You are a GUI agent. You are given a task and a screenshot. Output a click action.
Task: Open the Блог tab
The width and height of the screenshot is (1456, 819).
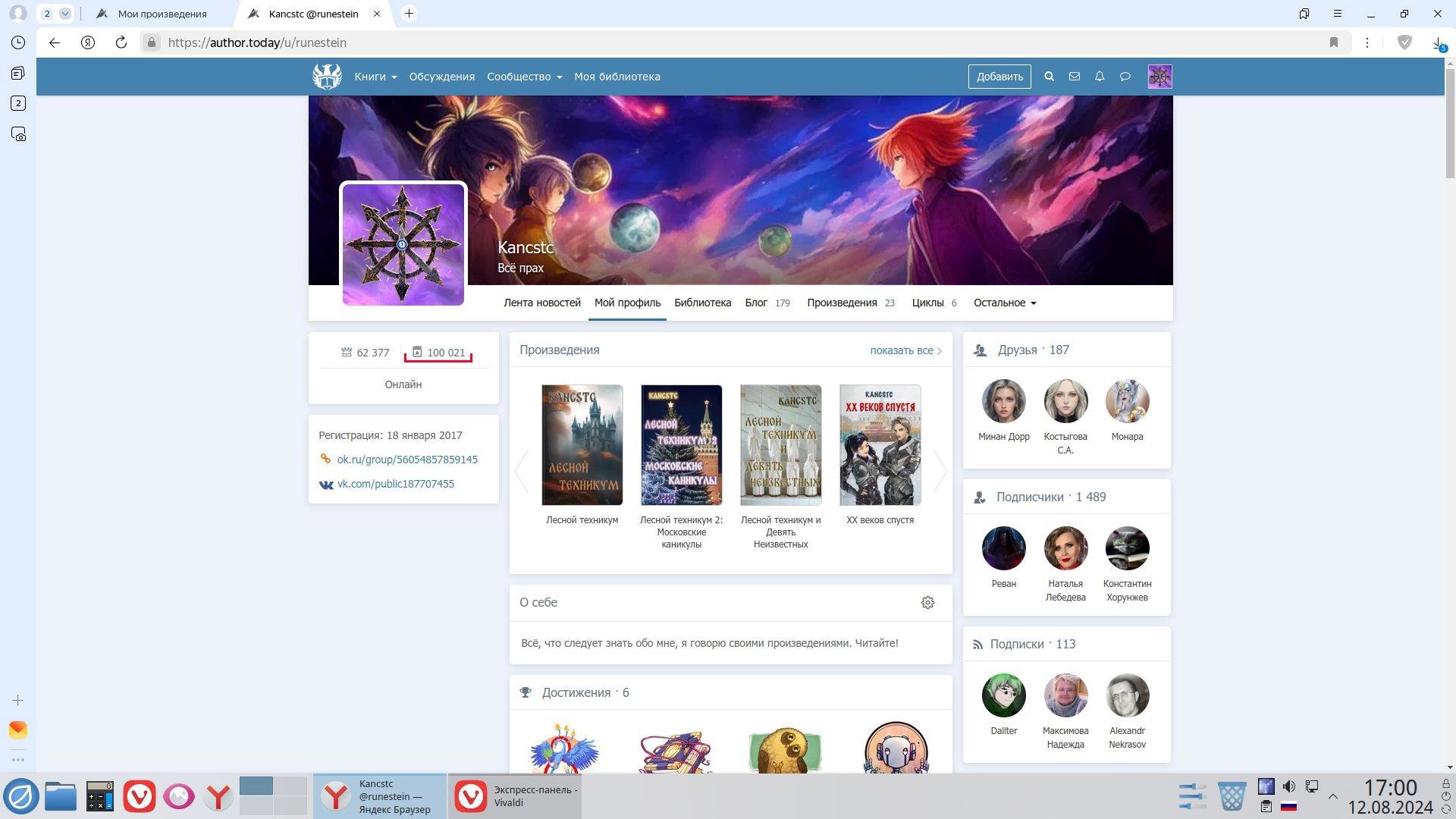click(x=767, y=303)
